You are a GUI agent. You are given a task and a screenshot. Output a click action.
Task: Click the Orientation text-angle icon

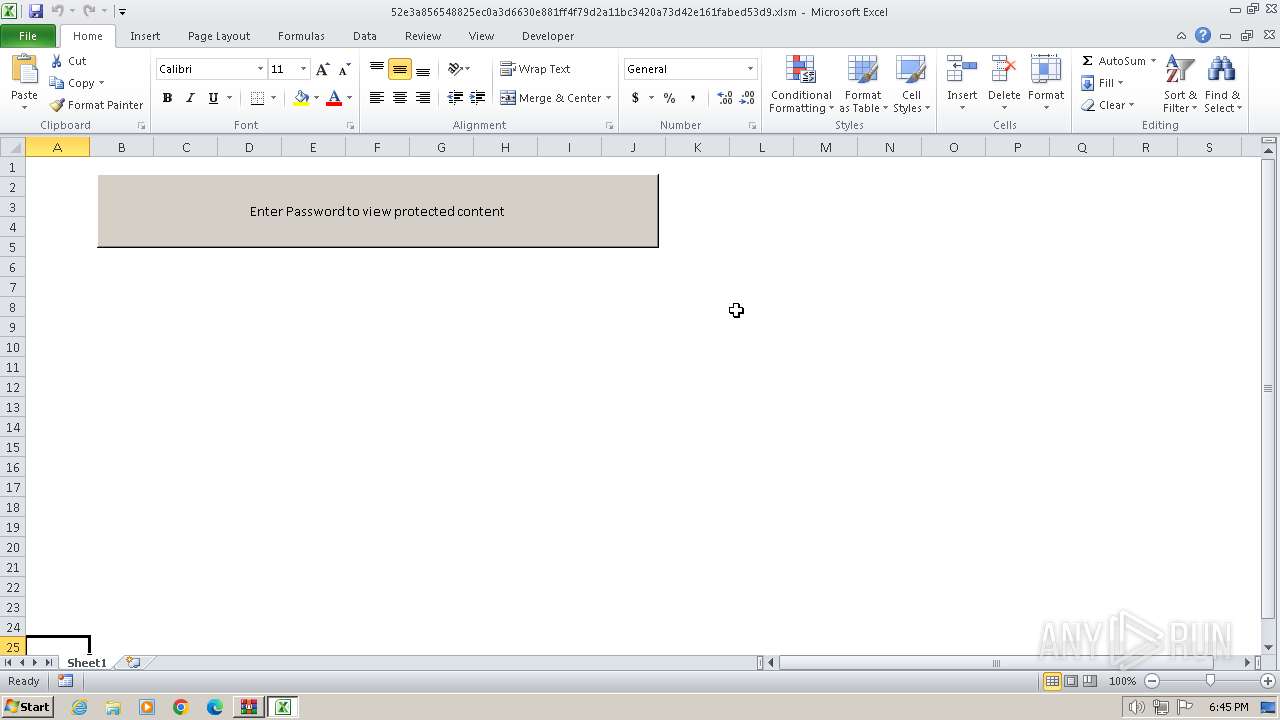456,69
